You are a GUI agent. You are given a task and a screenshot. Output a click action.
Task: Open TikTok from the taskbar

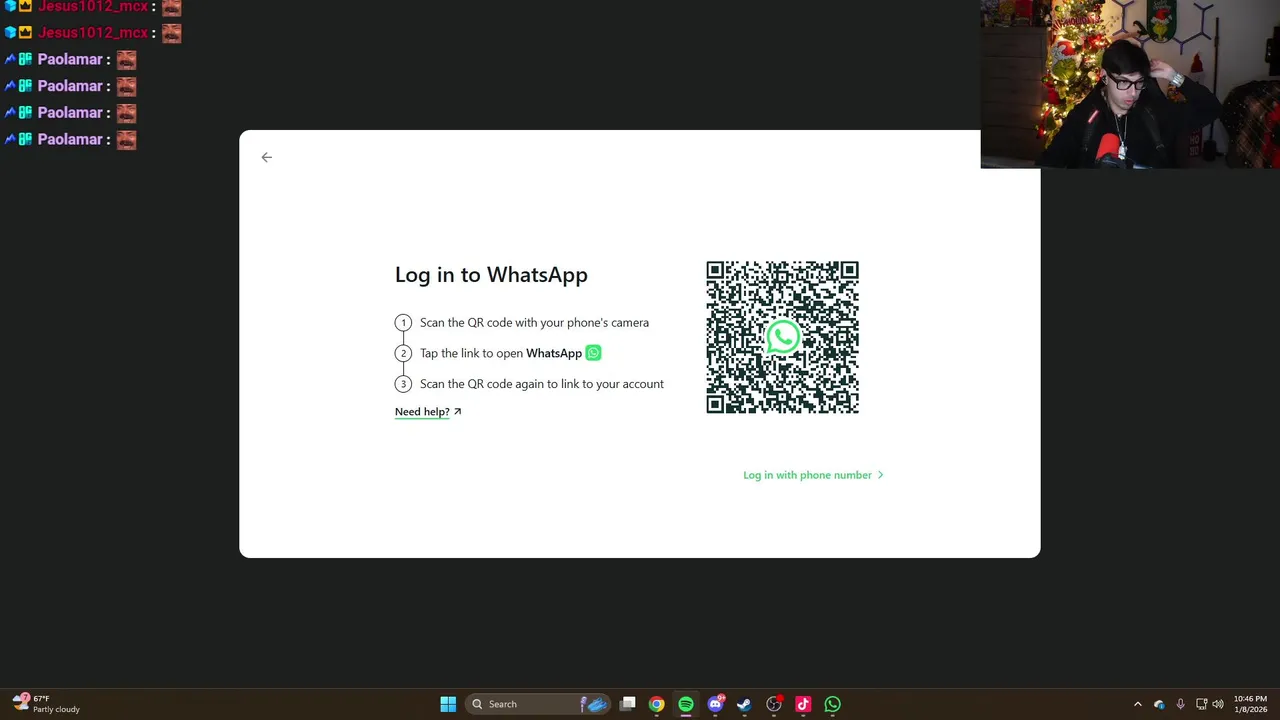[x=803, y=704]
